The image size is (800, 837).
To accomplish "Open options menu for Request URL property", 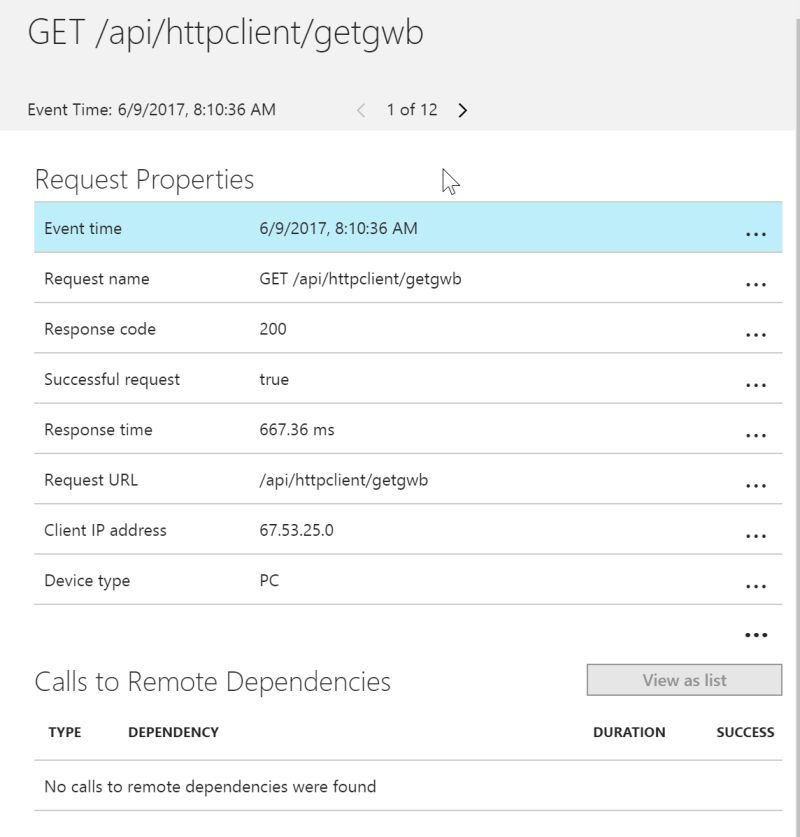I will pyautogui.click(x=757, y=482).
